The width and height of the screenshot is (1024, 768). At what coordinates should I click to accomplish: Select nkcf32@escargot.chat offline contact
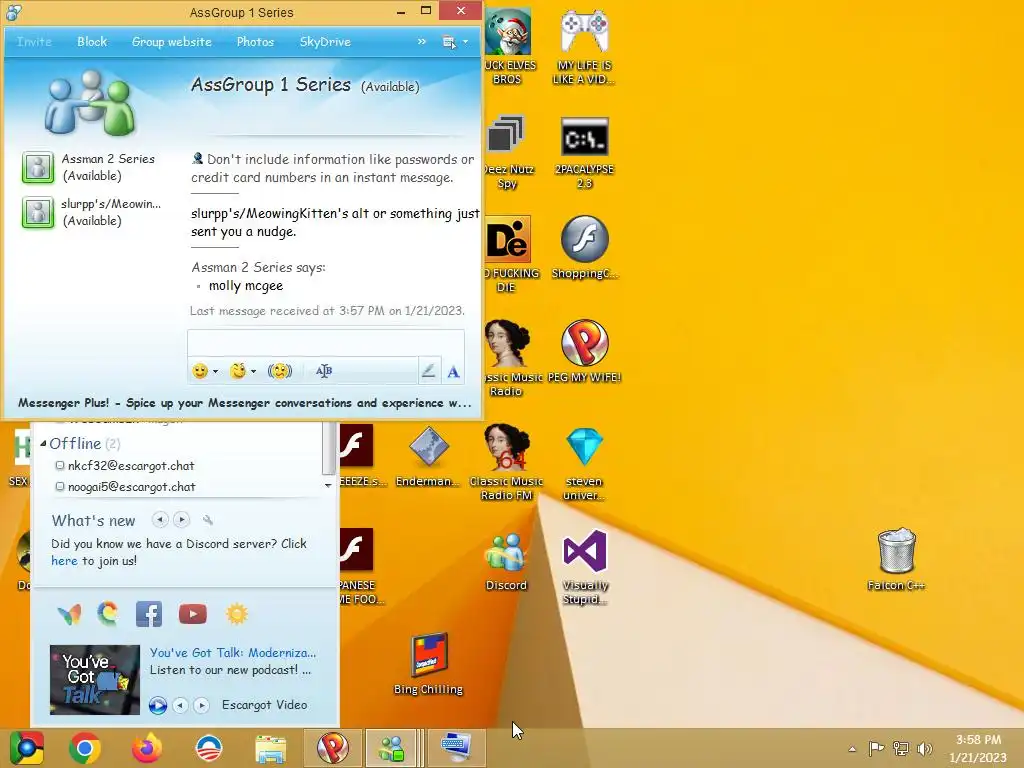131,466
